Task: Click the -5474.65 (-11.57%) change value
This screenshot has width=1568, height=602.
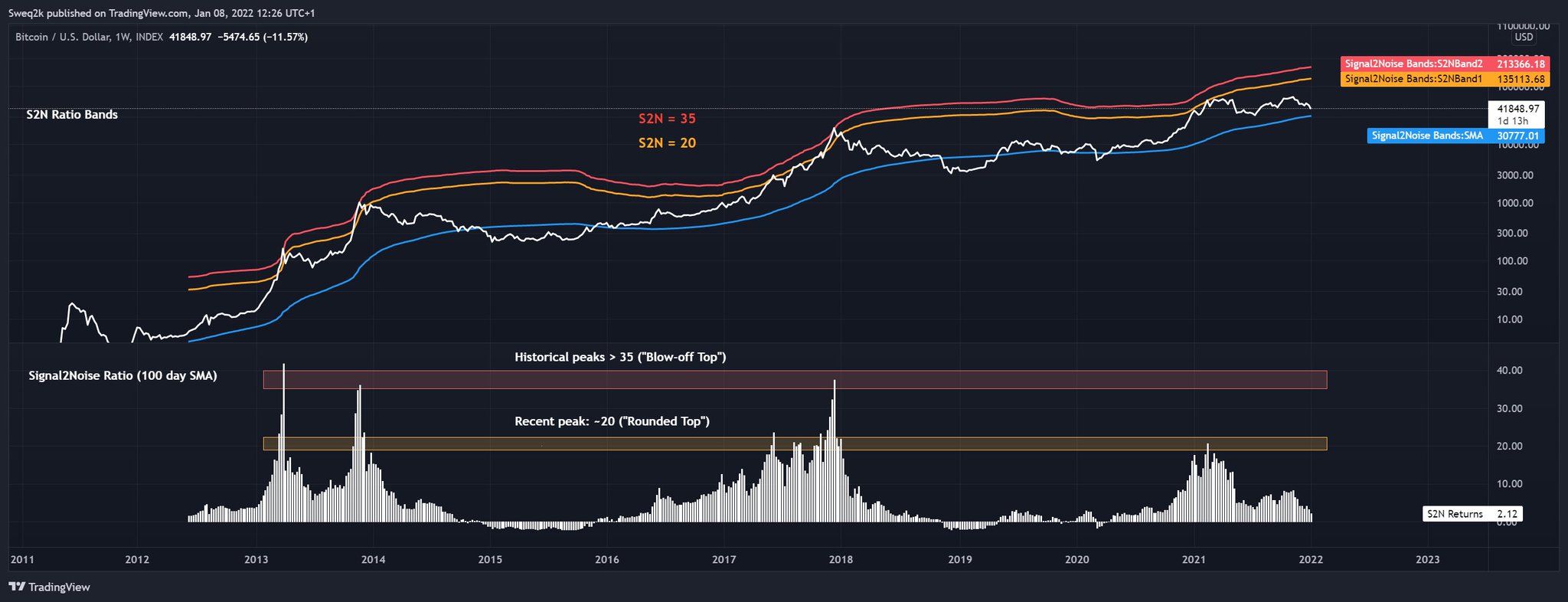Action: pyautogui.click(x=263, y=37)
